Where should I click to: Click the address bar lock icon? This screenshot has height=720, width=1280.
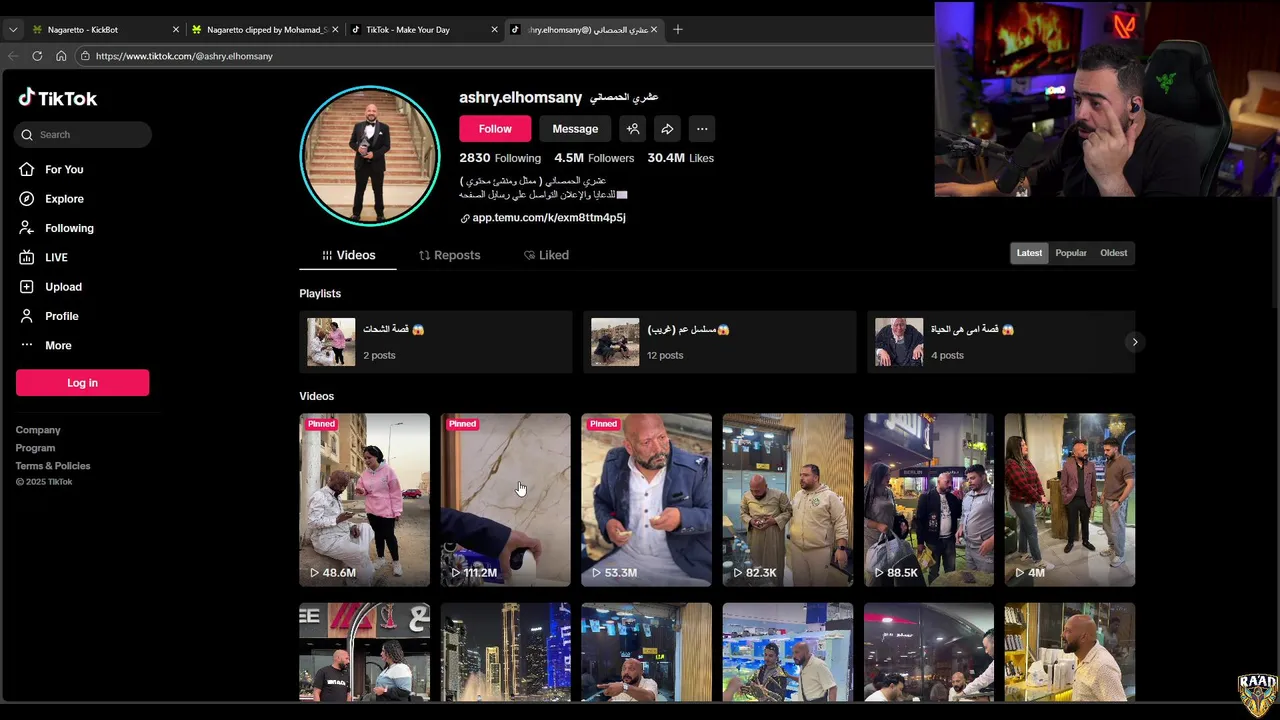(85, 56)
